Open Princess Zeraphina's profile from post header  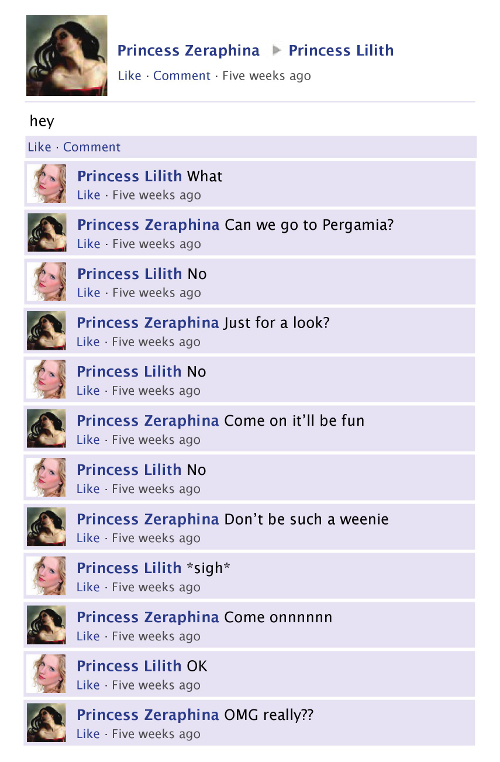tap(189, 51)
